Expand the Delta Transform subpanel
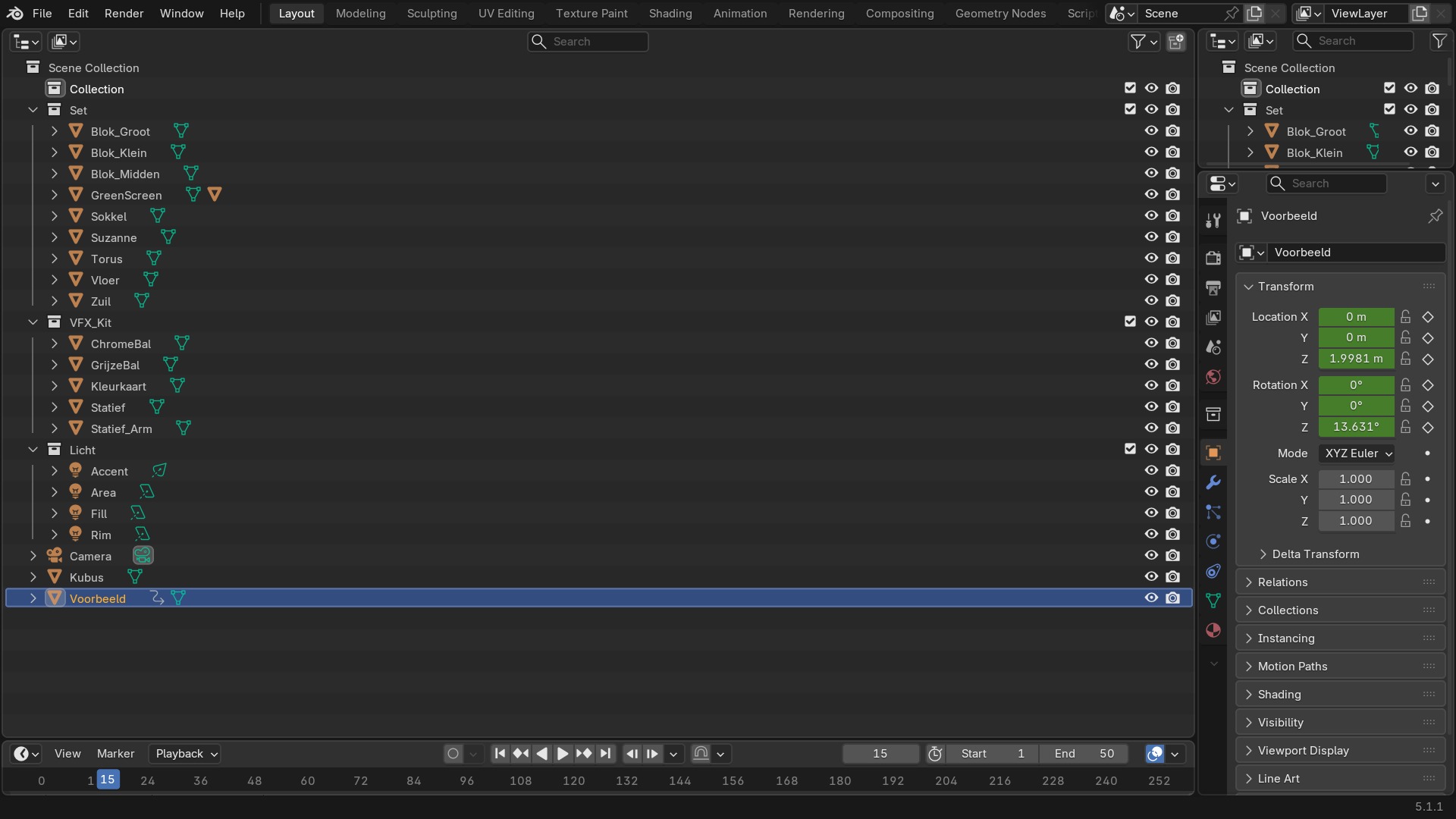 pos(1316,554)
